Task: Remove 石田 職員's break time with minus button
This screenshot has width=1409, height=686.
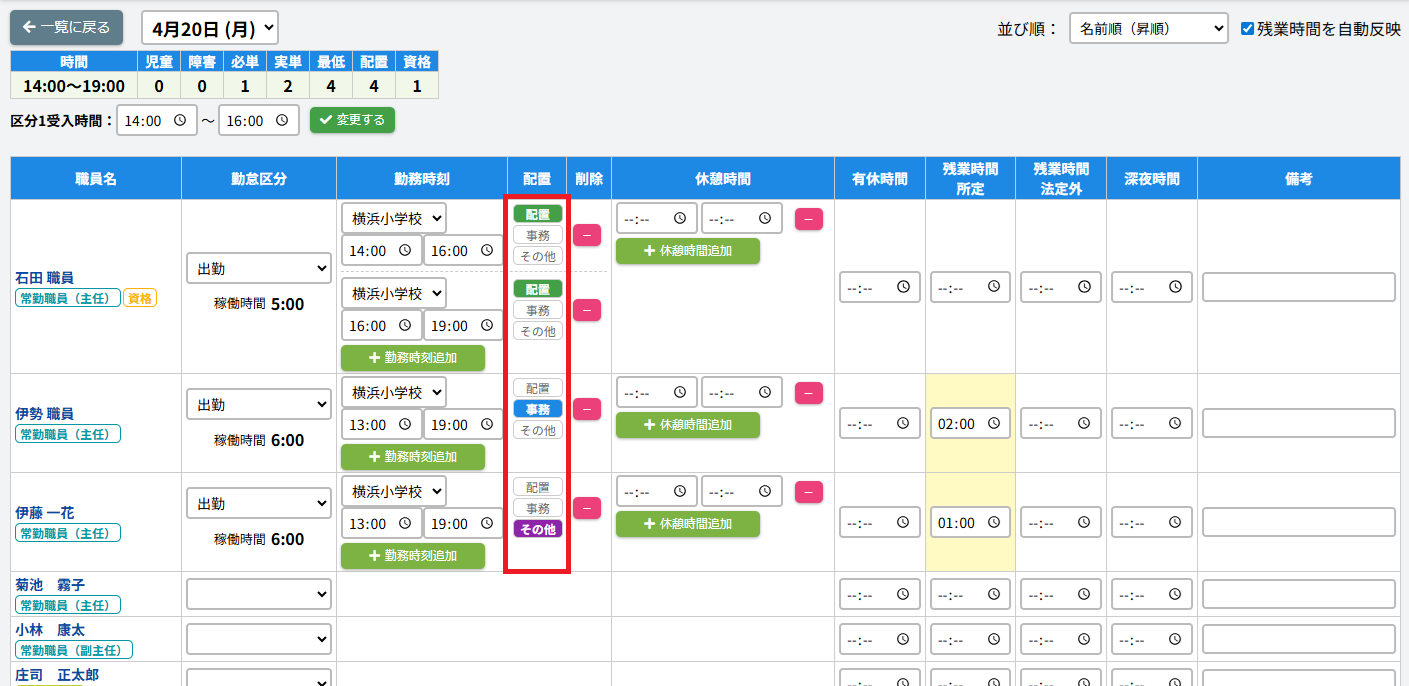Action: coord(808,219)
